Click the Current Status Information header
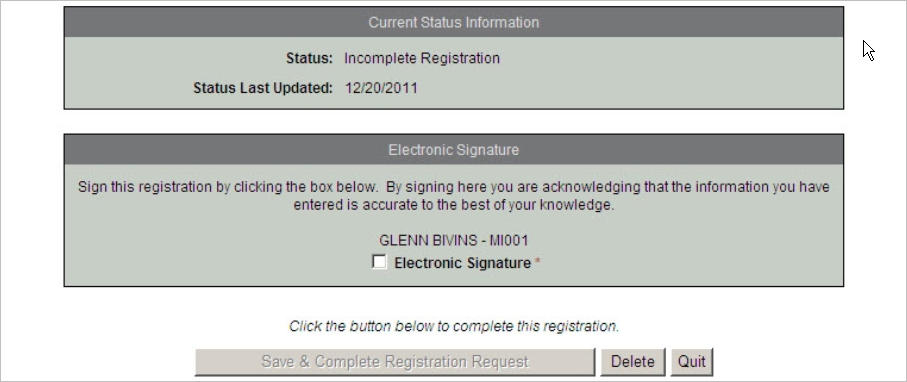 pos(454,23)
